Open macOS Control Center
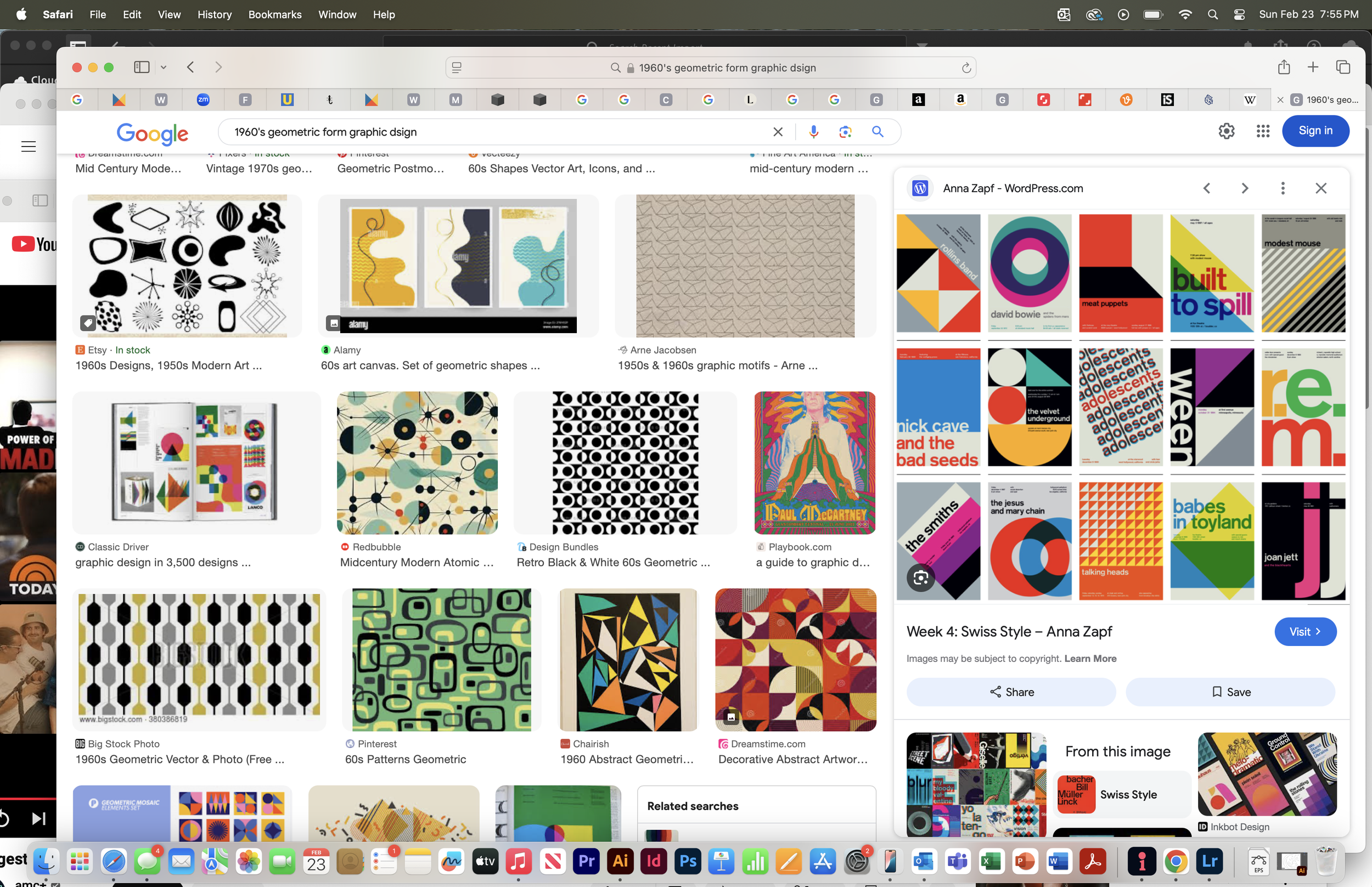1372x887 pixels. [1239, 14]
